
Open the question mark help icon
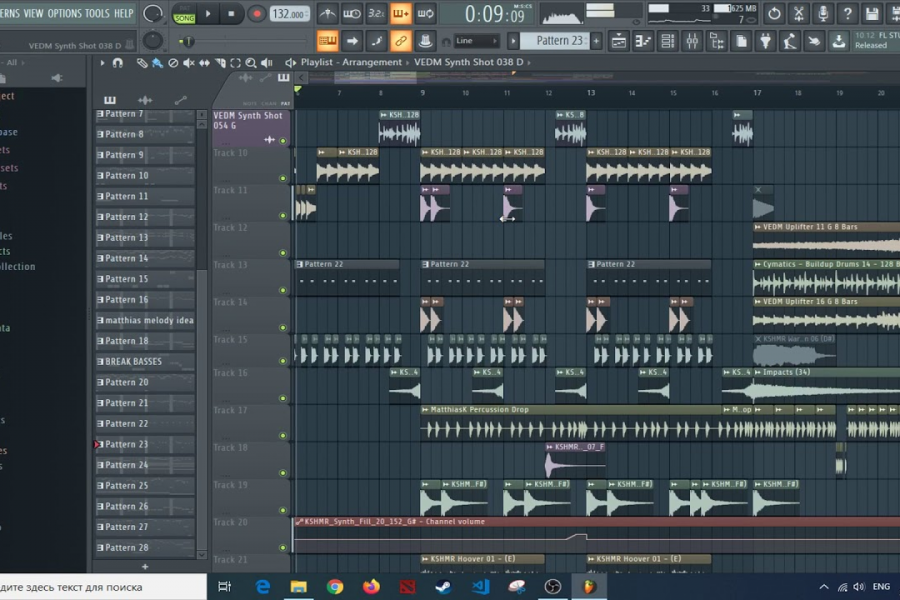(x=847, y=14)
